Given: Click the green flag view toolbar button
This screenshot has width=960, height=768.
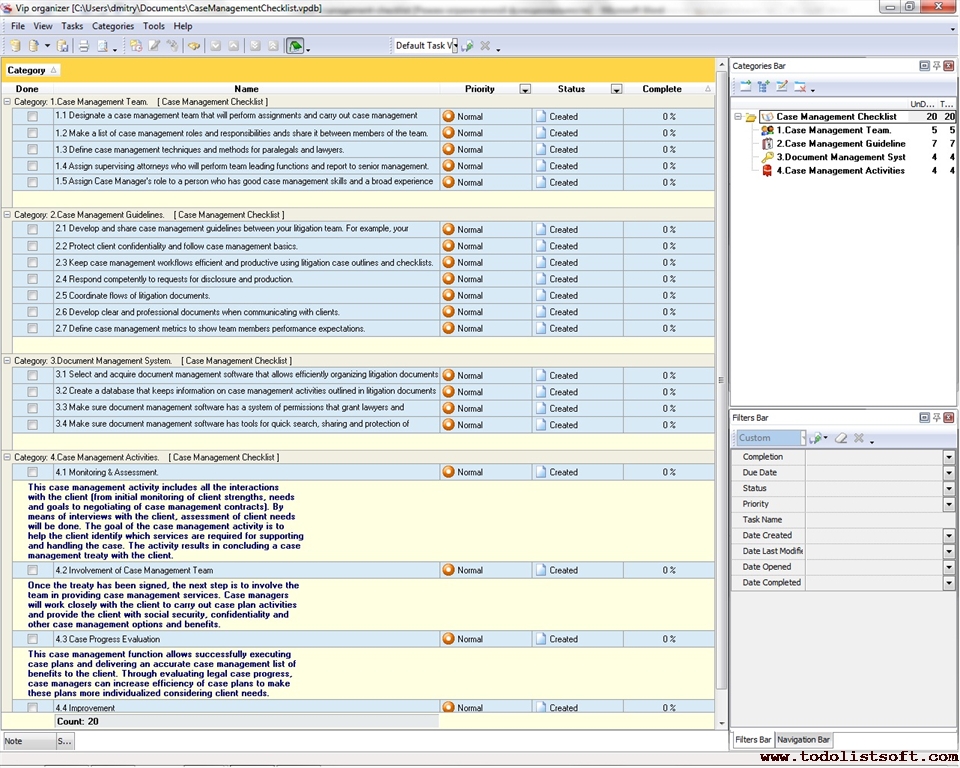Looking at the screenshot, I should pyautogui.click(x=295, y=46).
